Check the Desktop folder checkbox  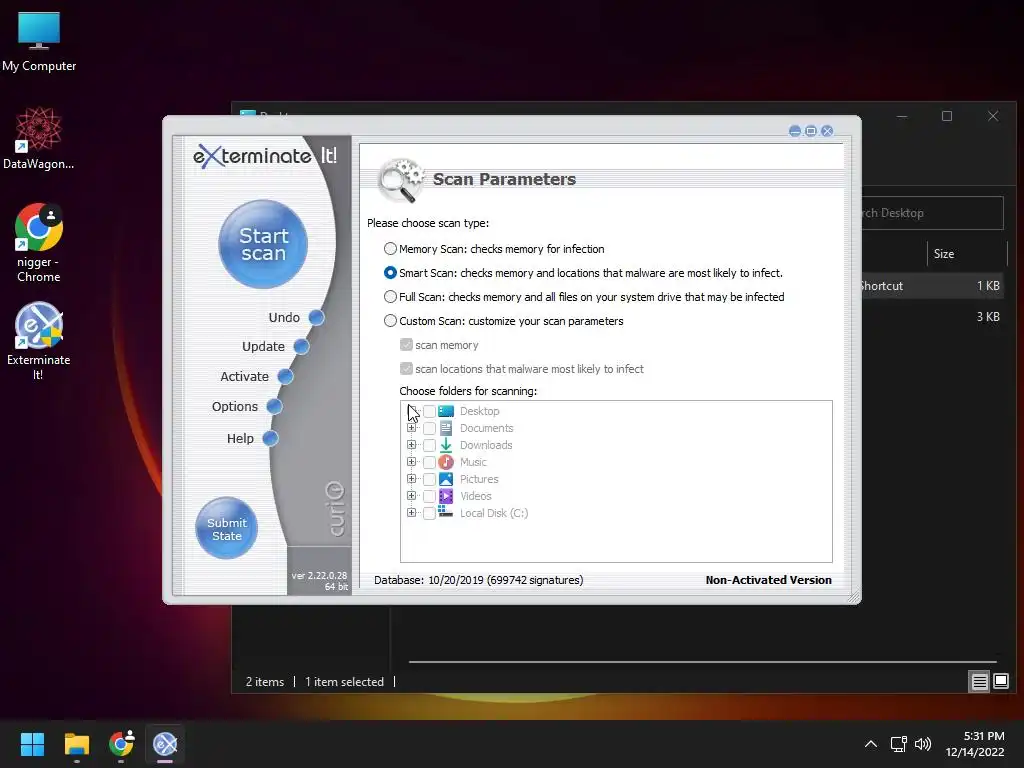[x=429, y=411]
